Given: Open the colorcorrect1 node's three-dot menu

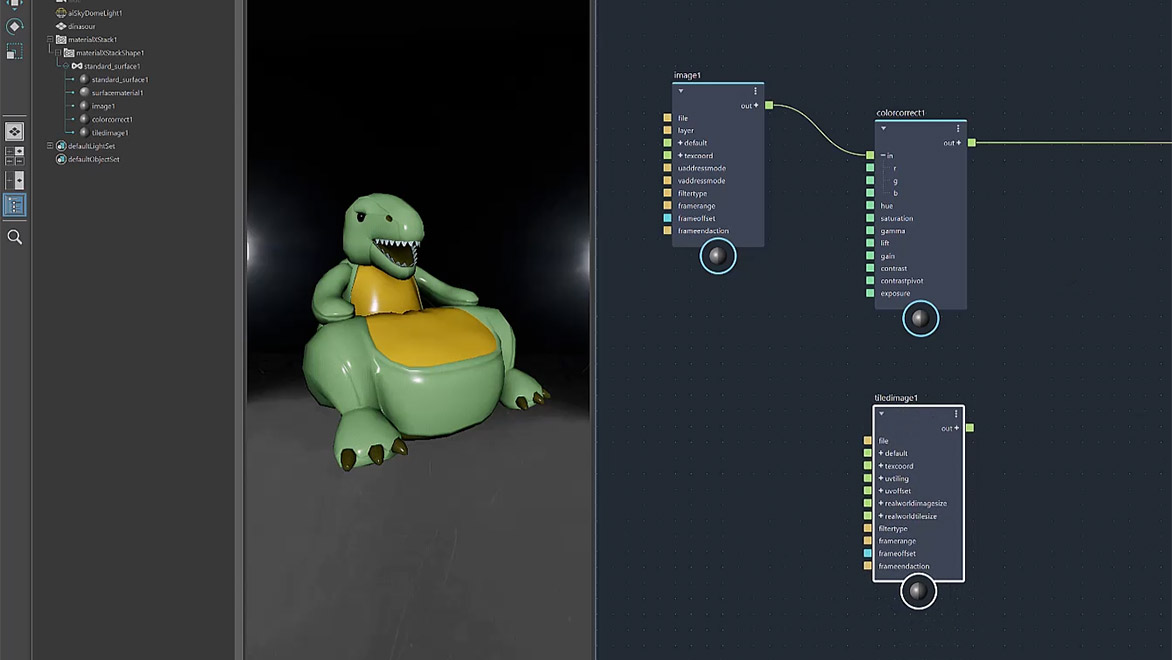Looking at the screenshot, I should (x=957, y=128).
